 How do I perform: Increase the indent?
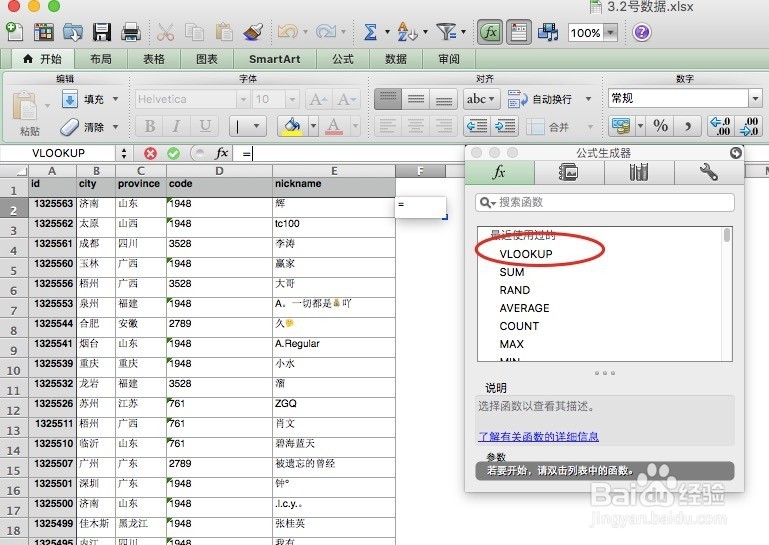pyautogui.click(x=505, y=127)
